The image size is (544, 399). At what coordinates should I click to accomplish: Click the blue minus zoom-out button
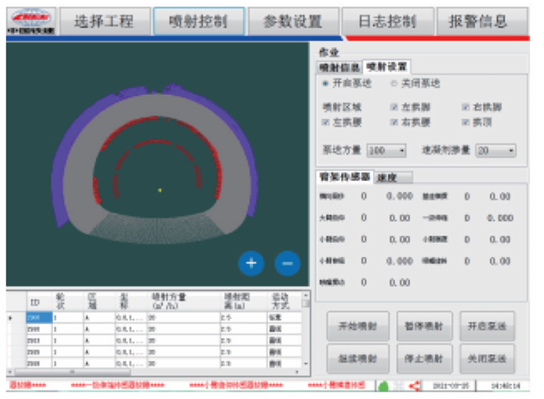(287, 263)
